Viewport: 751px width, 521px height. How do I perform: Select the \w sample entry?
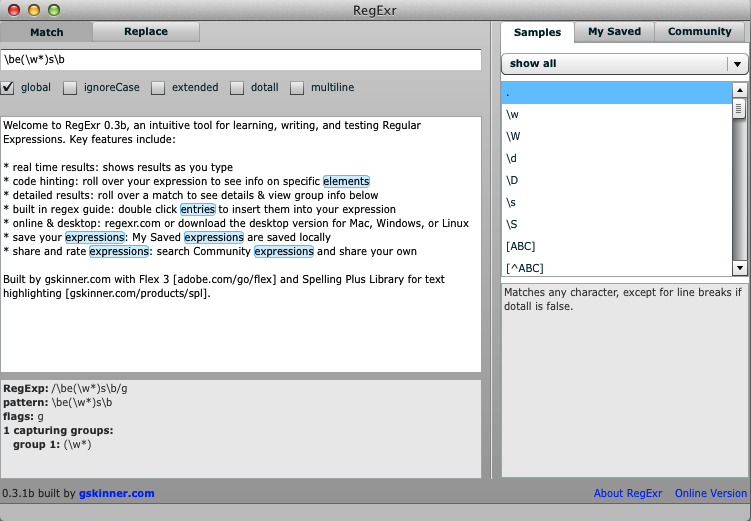[617, 114]
